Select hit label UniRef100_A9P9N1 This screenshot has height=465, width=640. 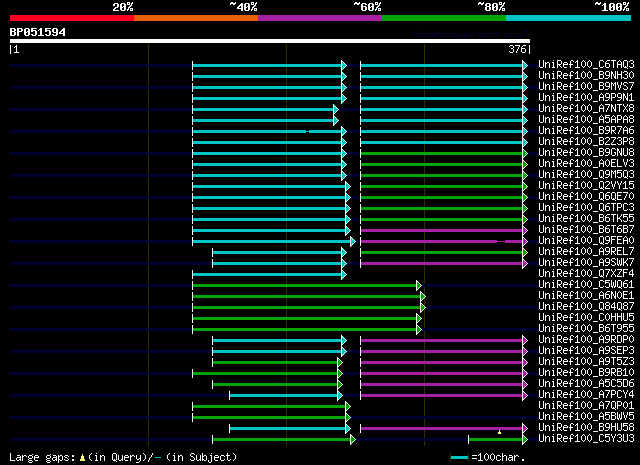tap(586, 98)
